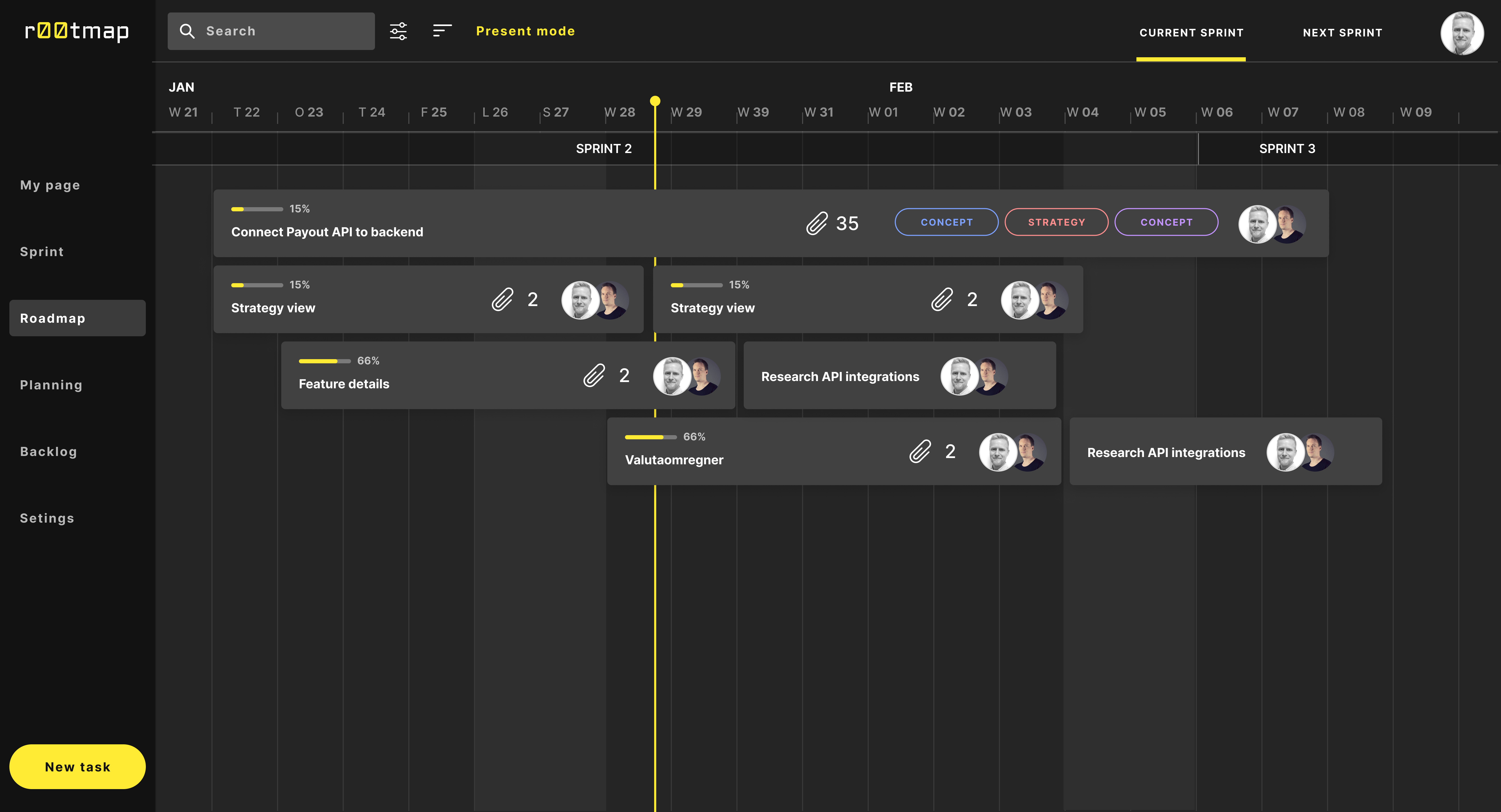Screen dimensions: 1501x812
Task: Open attachments on second Strategy view card
Action: pyautogui.click(x=942, y=299)
